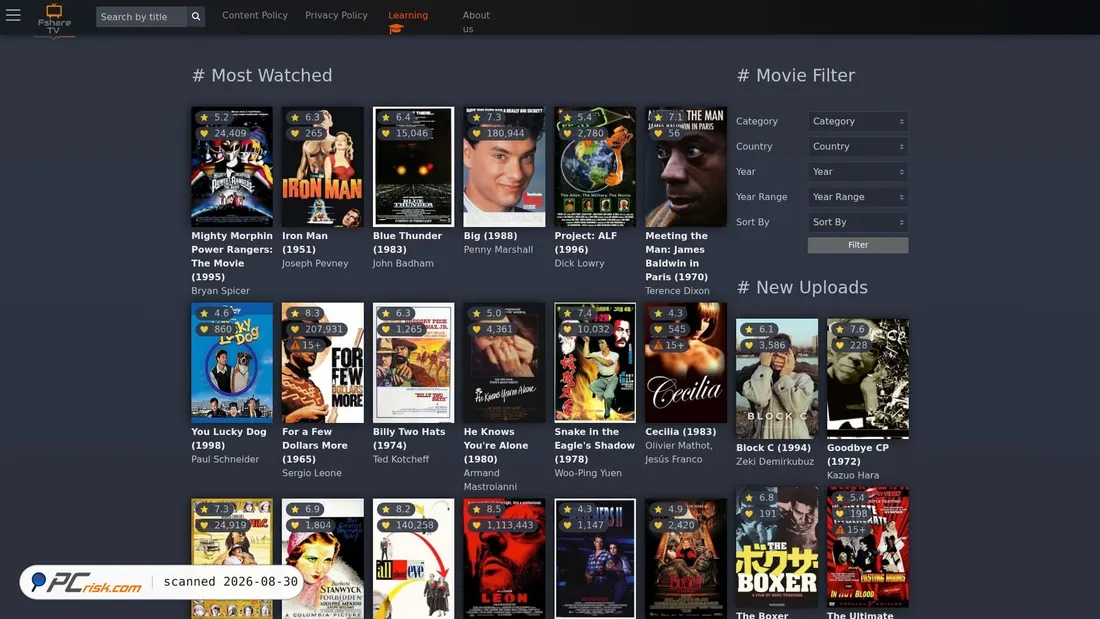Click the 15+ warning badge on Cecilia
The width and height of the screenshot is (1100, 619).
(669, 345)
